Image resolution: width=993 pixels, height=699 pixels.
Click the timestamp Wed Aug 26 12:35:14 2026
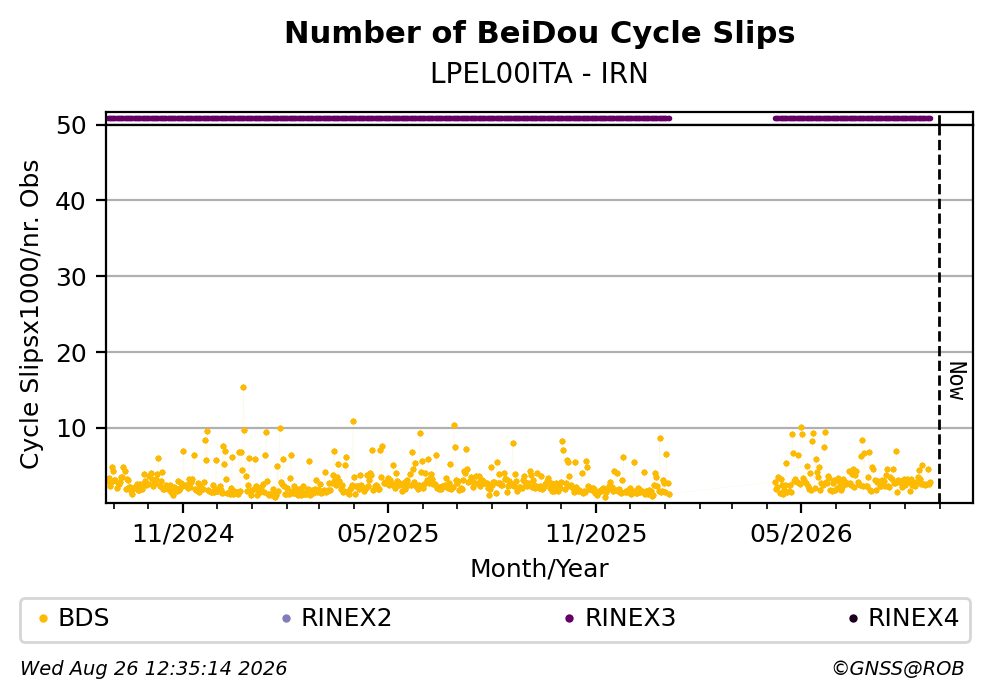coord(153,669)
